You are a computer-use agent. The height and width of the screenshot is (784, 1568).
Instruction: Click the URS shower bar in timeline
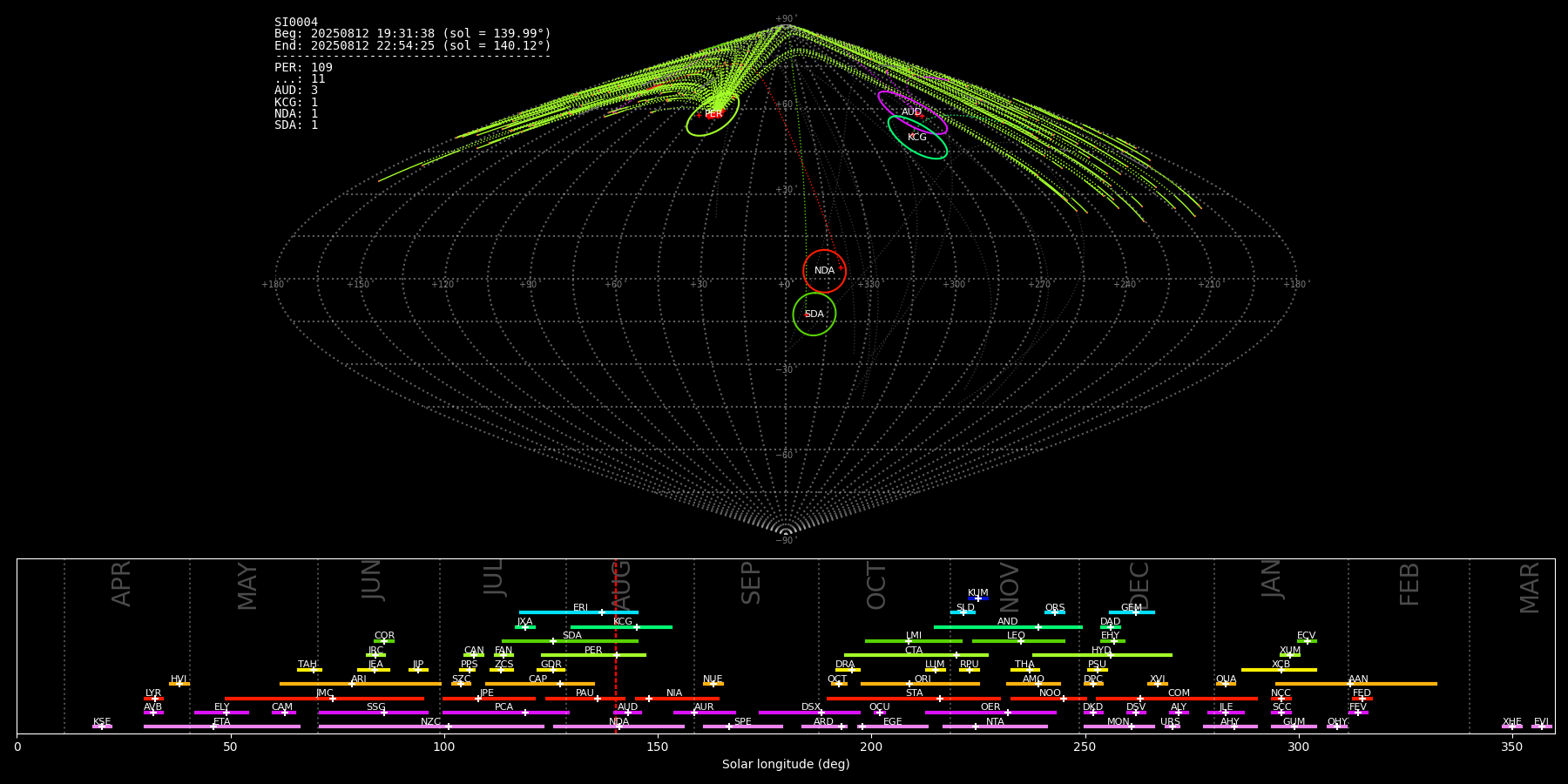(1173, 727)
